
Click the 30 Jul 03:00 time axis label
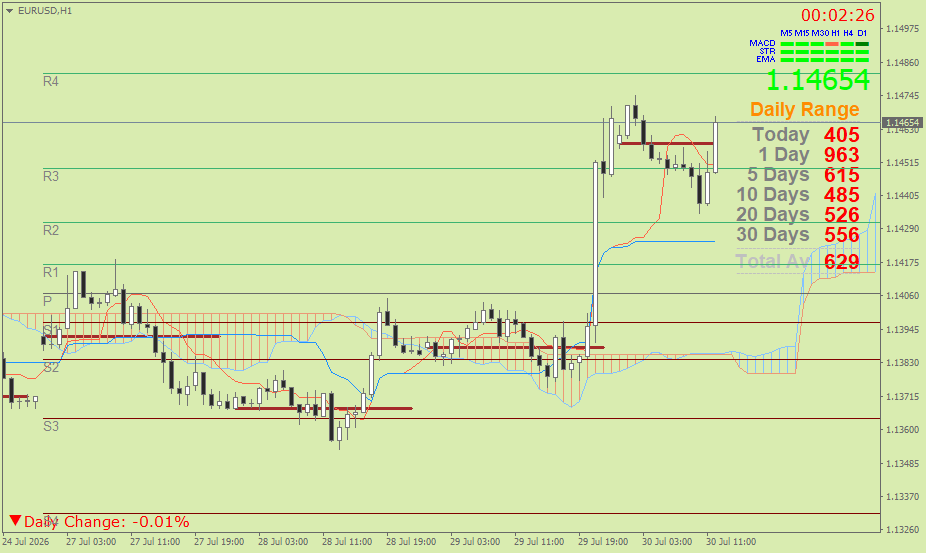(x=667, y=542)
